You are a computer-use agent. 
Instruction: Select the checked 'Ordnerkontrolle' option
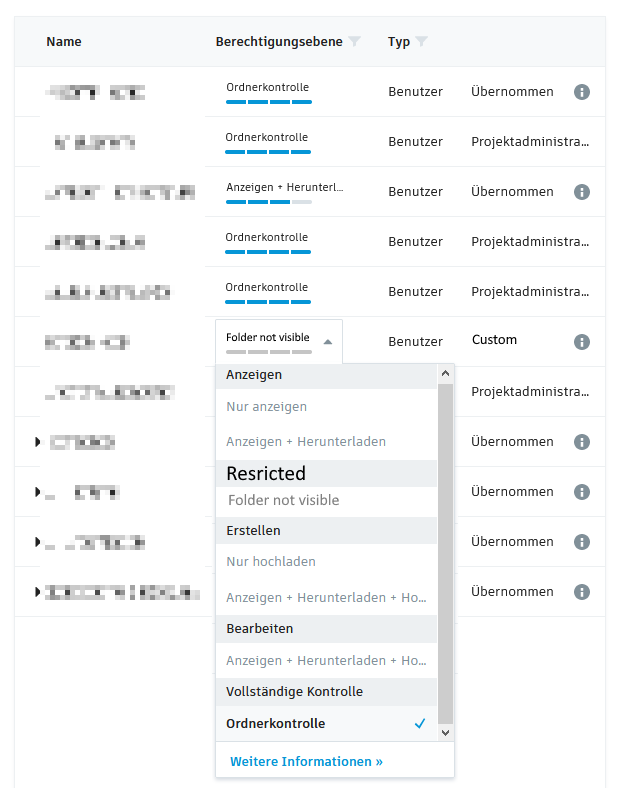point(276,724)
